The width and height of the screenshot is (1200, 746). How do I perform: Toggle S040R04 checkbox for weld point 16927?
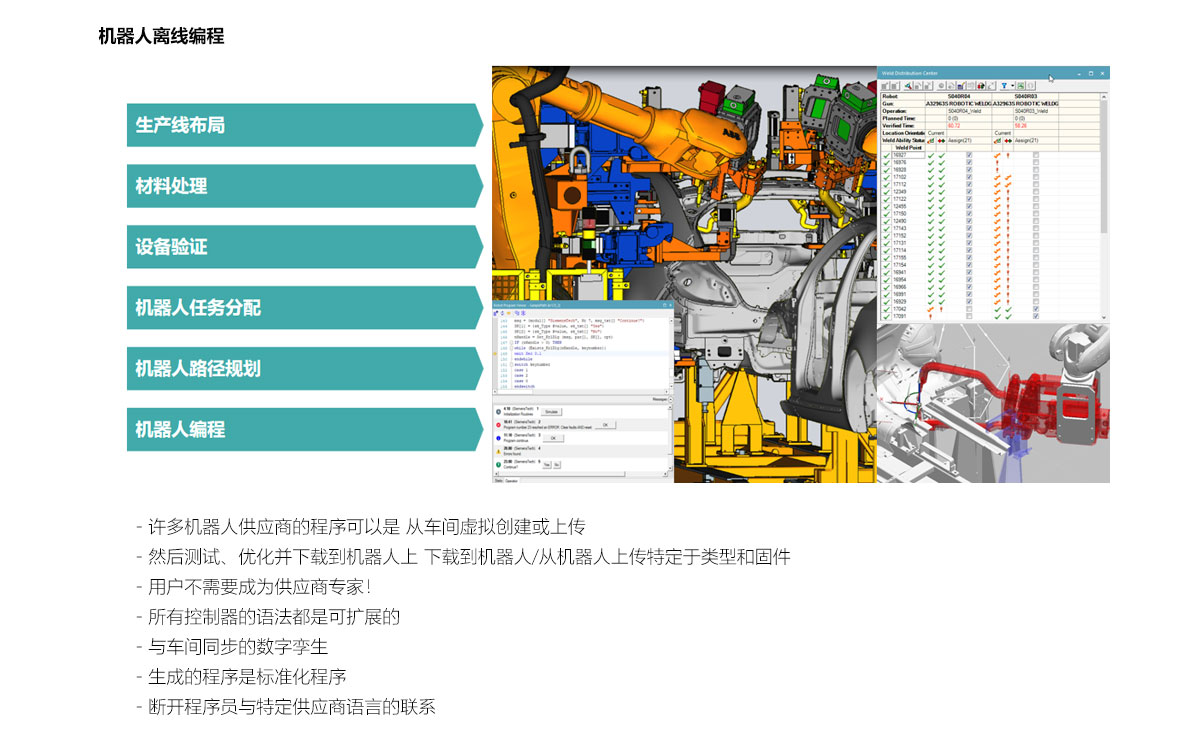[x=969, y=156]
